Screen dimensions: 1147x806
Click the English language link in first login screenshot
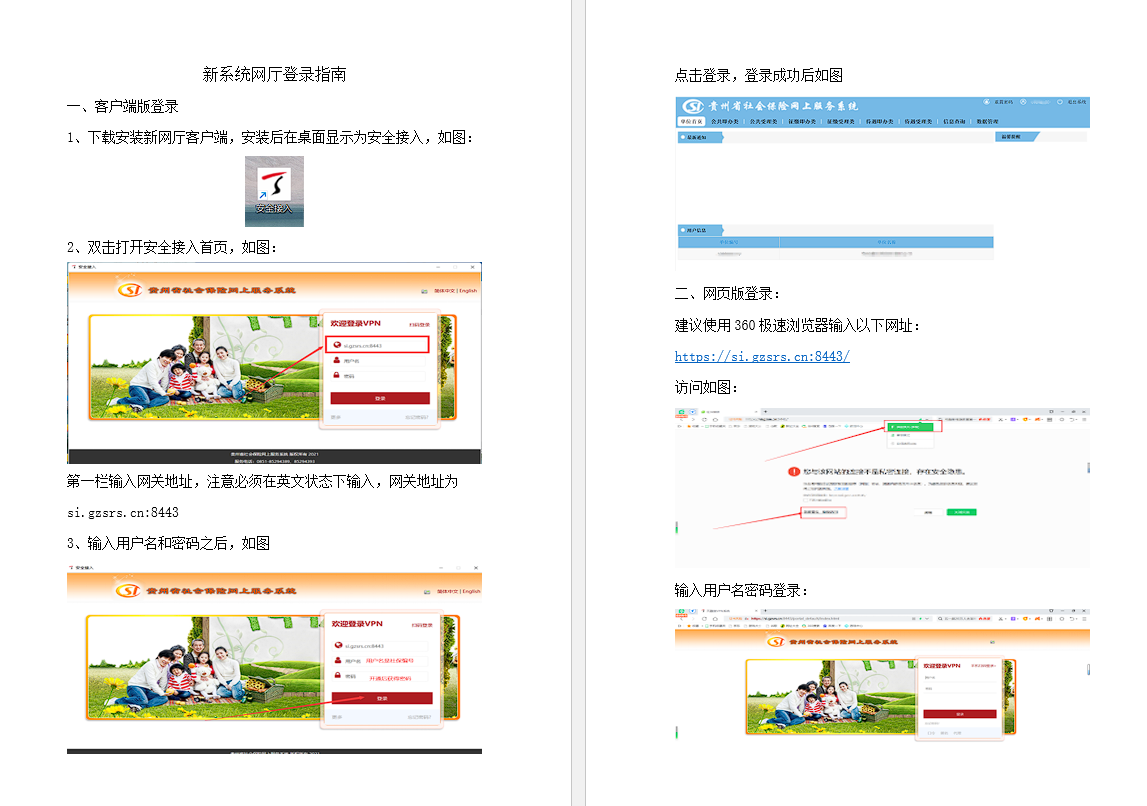pyautogui.click(x=468, y=291)
